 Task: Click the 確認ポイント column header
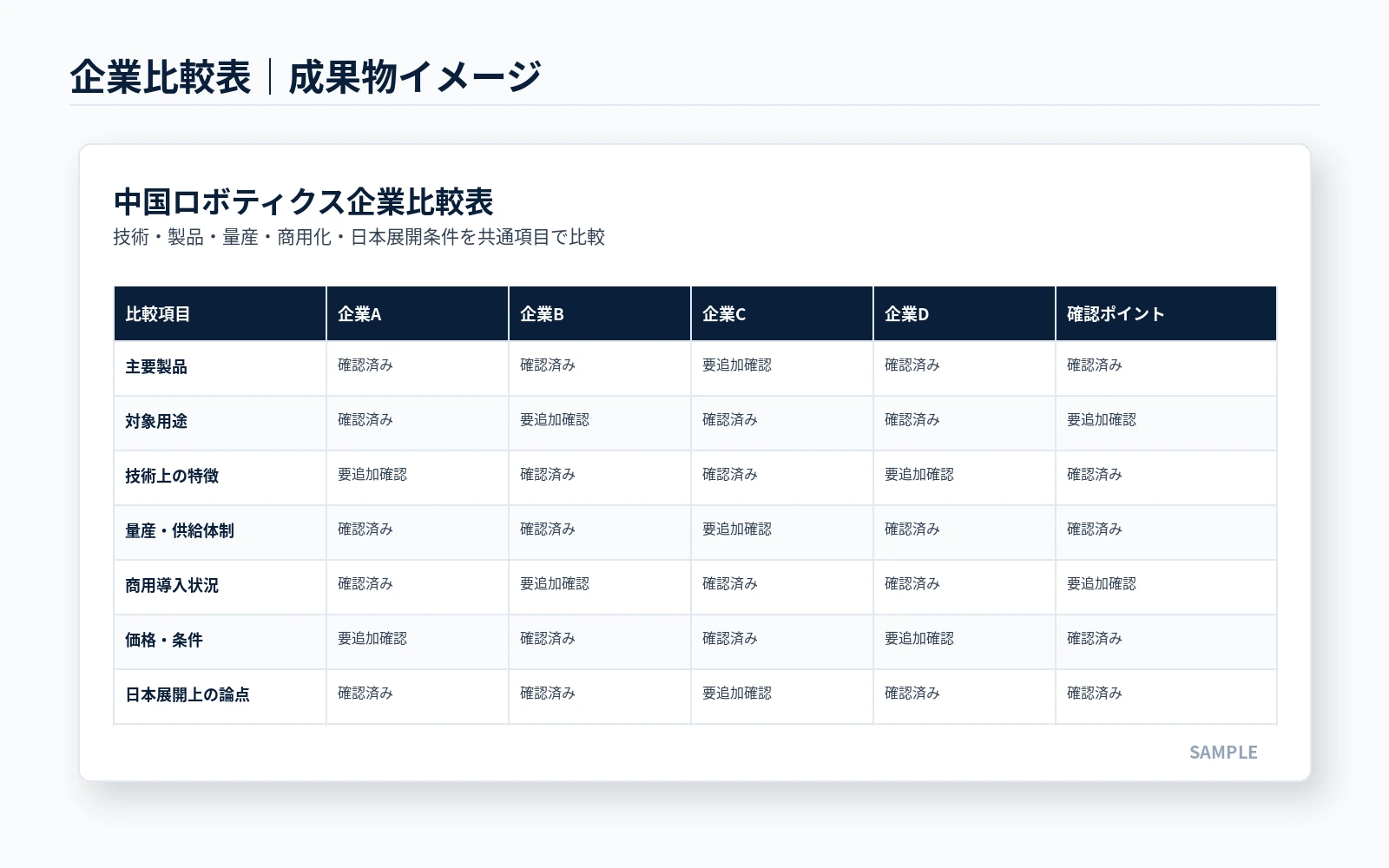pyautogui.click(x=1166, y=313)
